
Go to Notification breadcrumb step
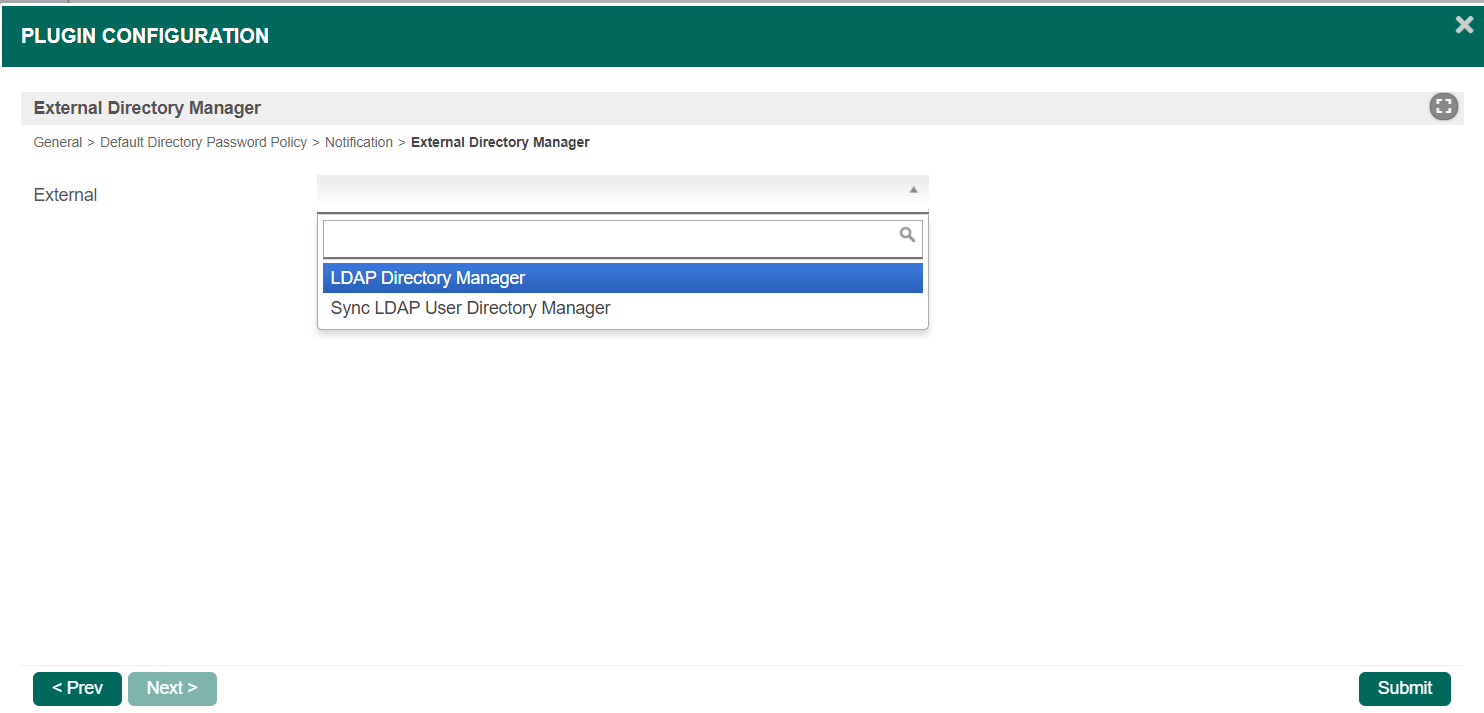pos(359,143)
